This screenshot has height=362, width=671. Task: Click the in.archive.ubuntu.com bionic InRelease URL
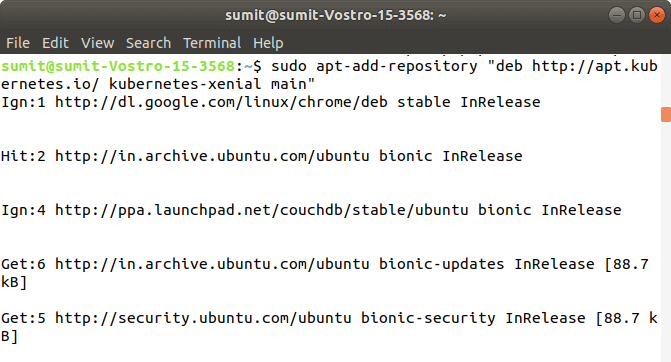[212, 156]
